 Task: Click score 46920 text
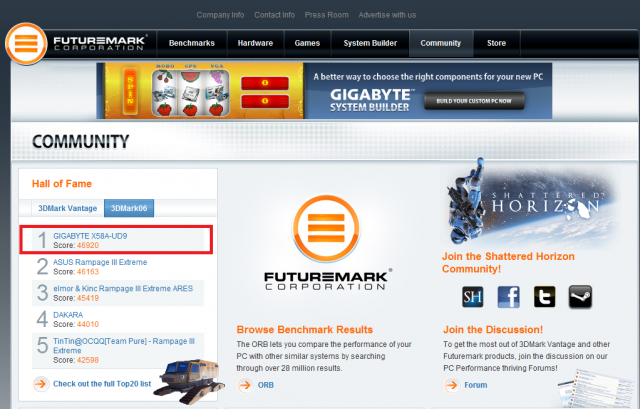pos(88,245)
